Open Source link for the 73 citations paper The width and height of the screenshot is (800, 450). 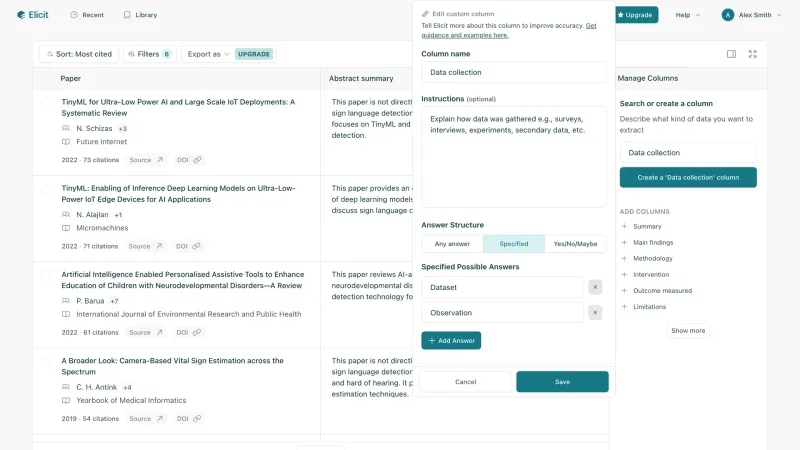[x=146, y=160]
